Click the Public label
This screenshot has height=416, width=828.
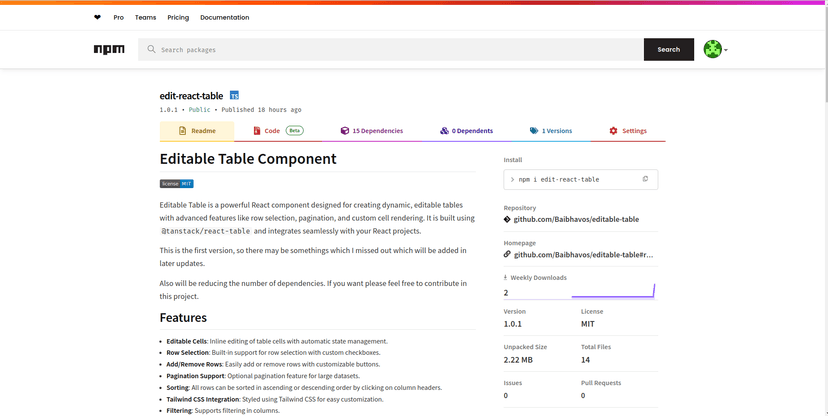point(199,110)
